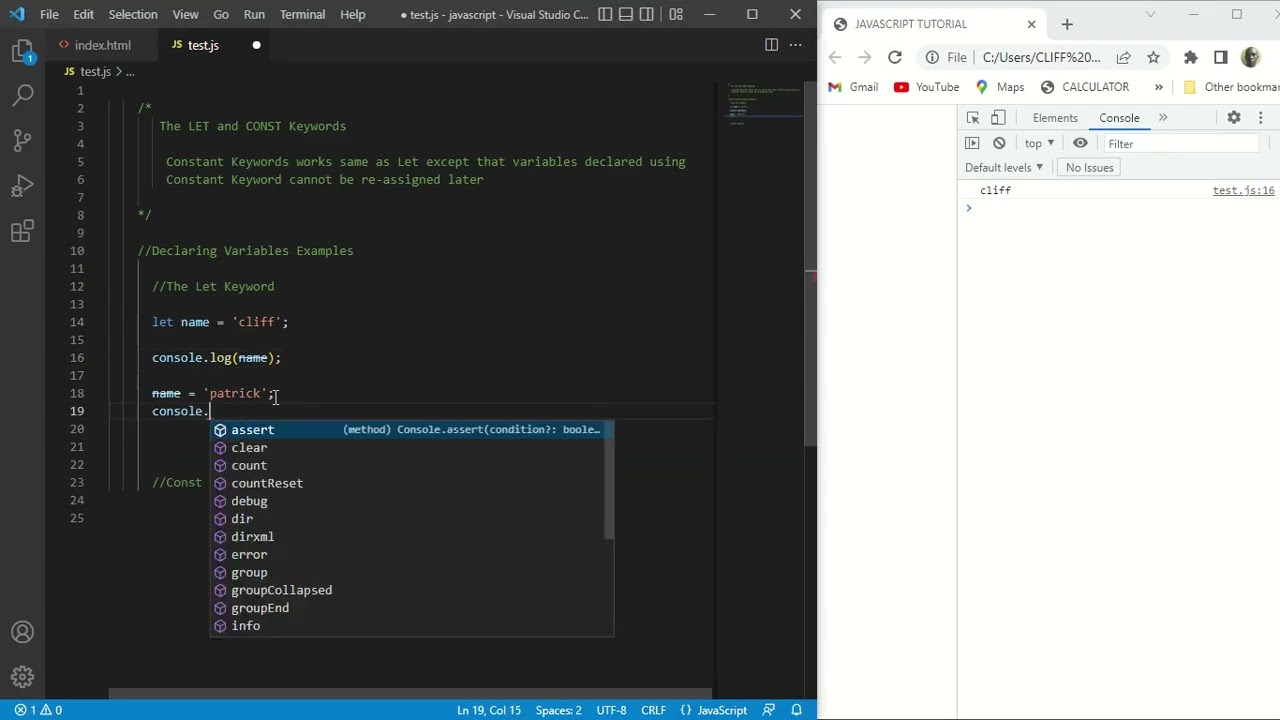The height and width of the screenshot is (720, 1280).
Task: Clear the DevTools console
Action: [x=999, y=144]
